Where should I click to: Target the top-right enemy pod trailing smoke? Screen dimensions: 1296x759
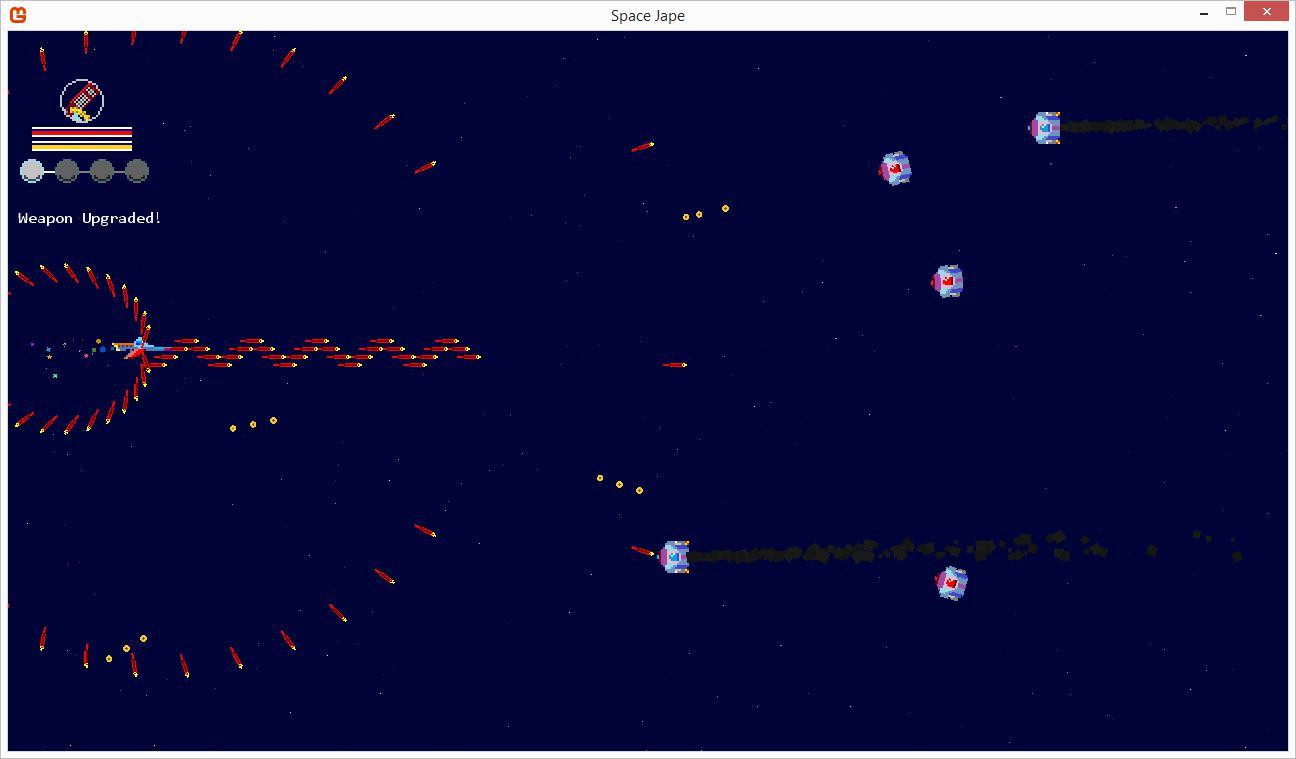pos(1046,128)
